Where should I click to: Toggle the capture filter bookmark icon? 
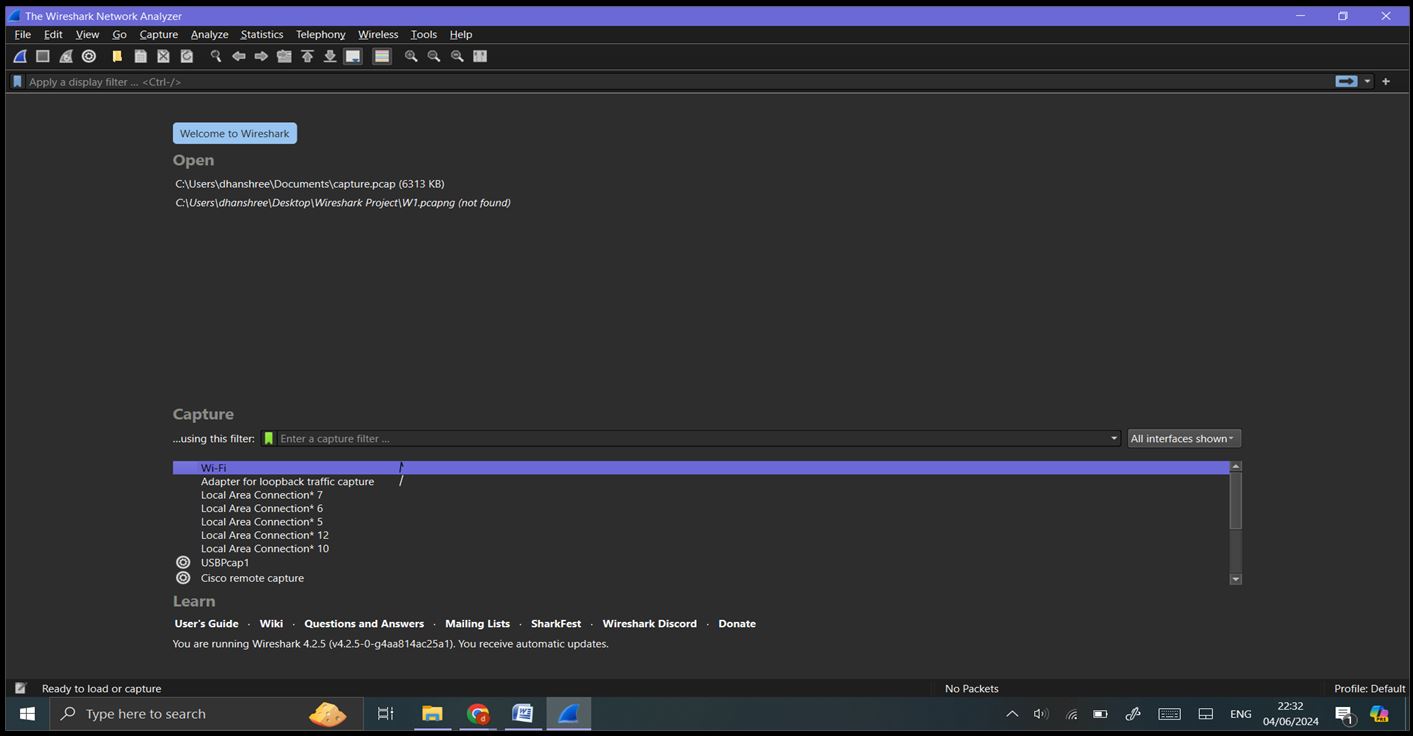pos(268,438)
